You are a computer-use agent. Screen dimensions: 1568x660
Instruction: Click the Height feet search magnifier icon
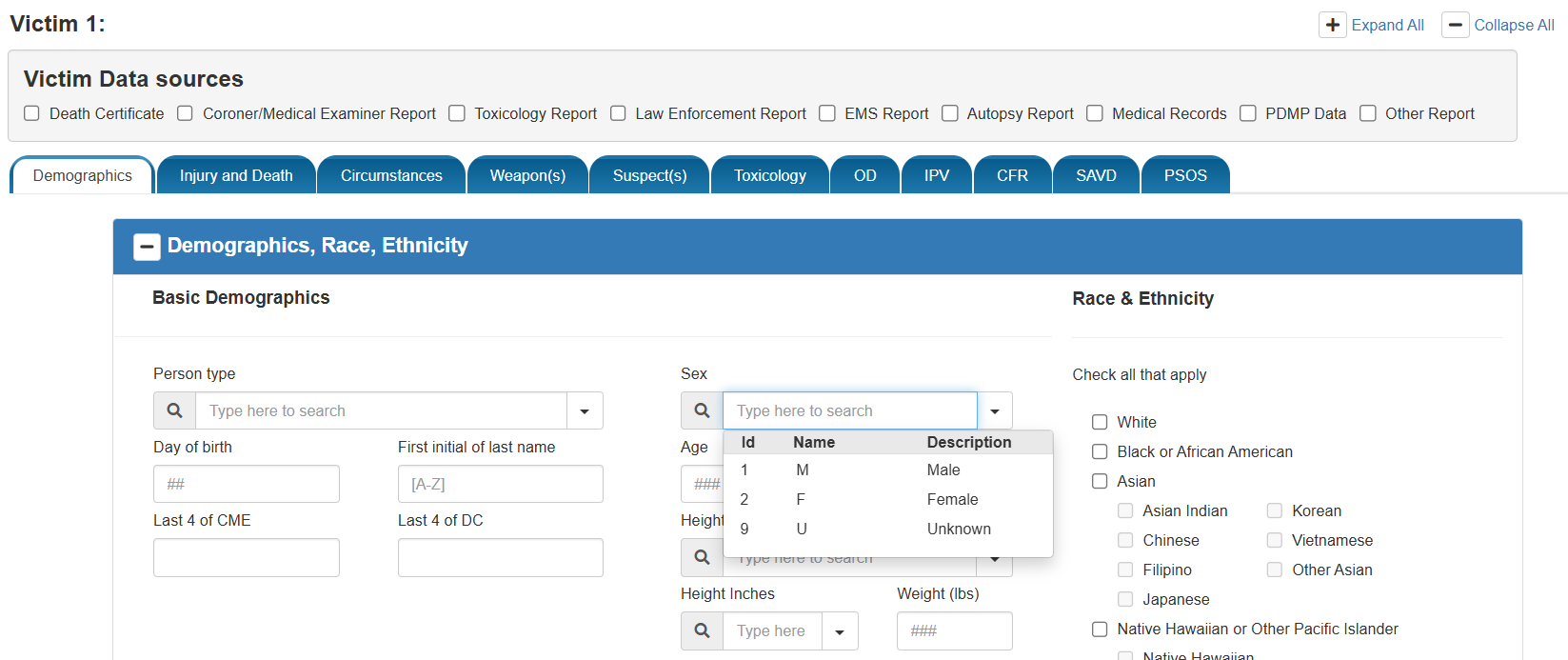pos(702,558)
